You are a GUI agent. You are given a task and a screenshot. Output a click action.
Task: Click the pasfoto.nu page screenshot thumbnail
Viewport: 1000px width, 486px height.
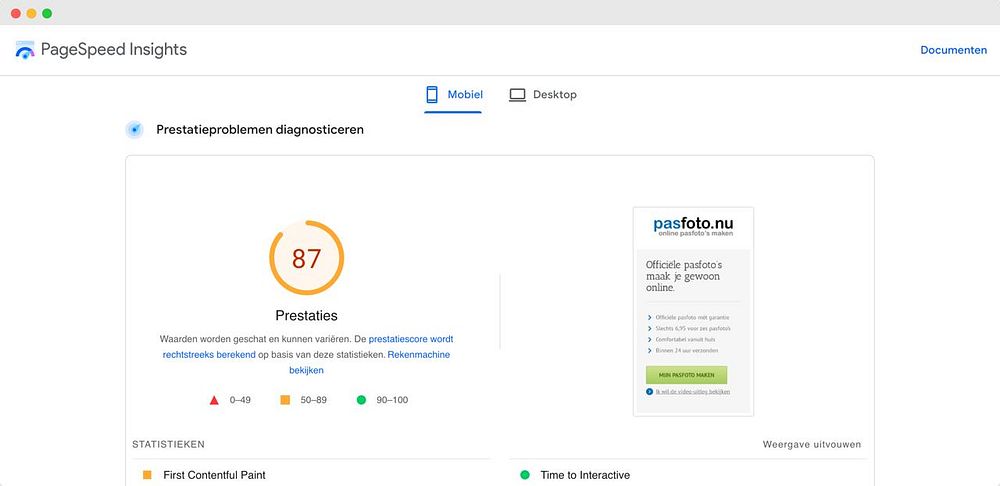pyautogui.click(x=693, y=311)
